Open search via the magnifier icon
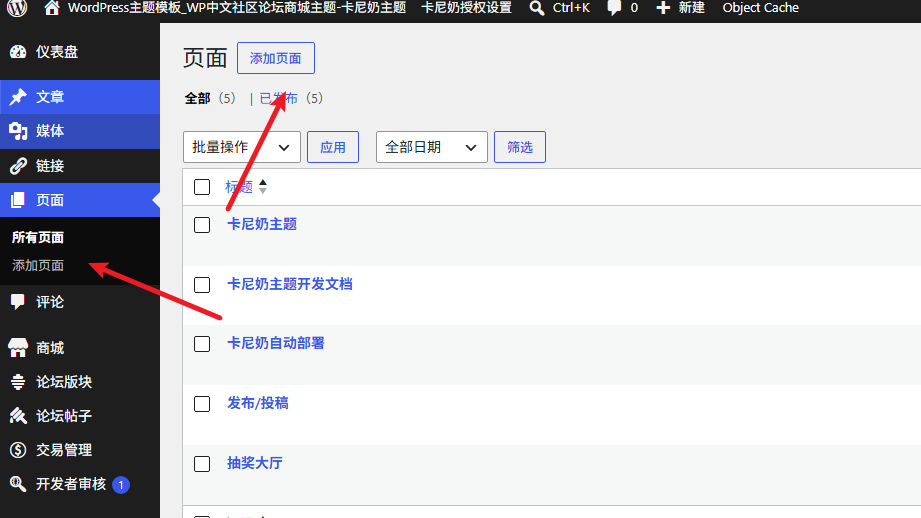 (536, 8)
